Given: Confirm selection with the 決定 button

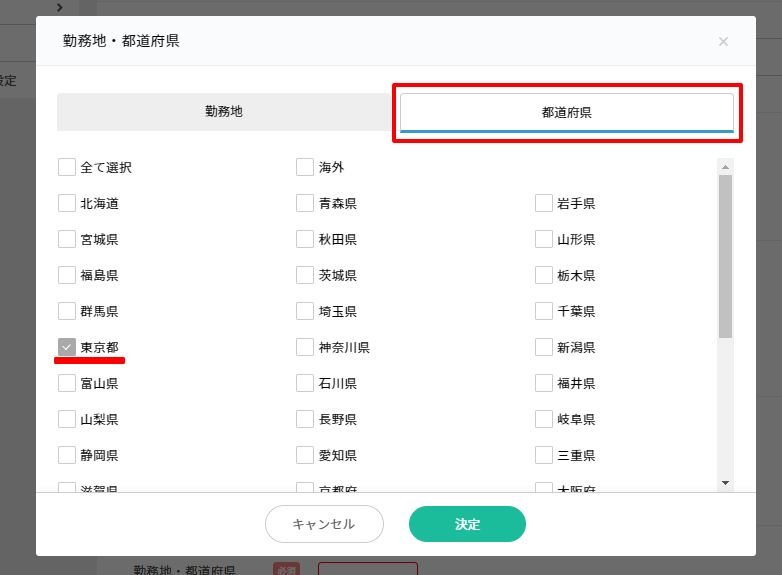Looking at the screenshot, I should [x=467, y=524].
